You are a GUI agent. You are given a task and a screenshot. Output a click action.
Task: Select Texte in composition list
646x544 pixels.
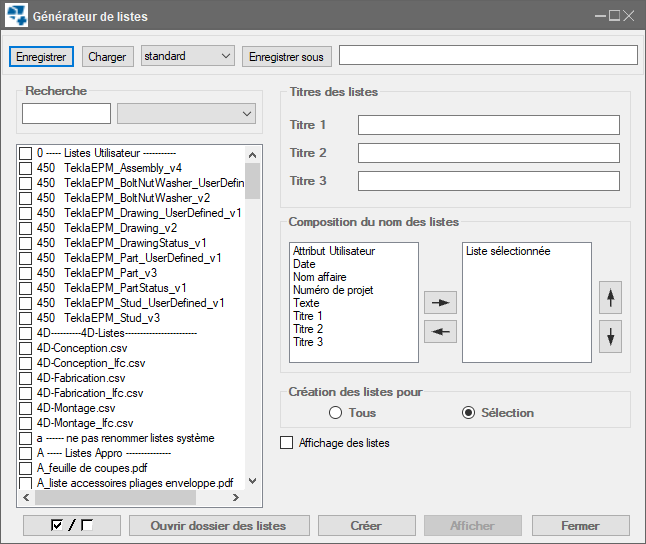click(306, 303)
